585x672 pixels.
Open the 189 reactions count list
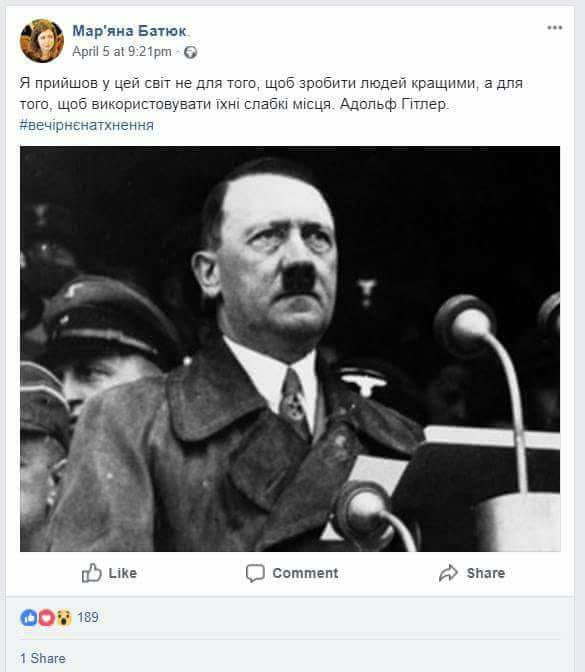click(x=88, y=618)
